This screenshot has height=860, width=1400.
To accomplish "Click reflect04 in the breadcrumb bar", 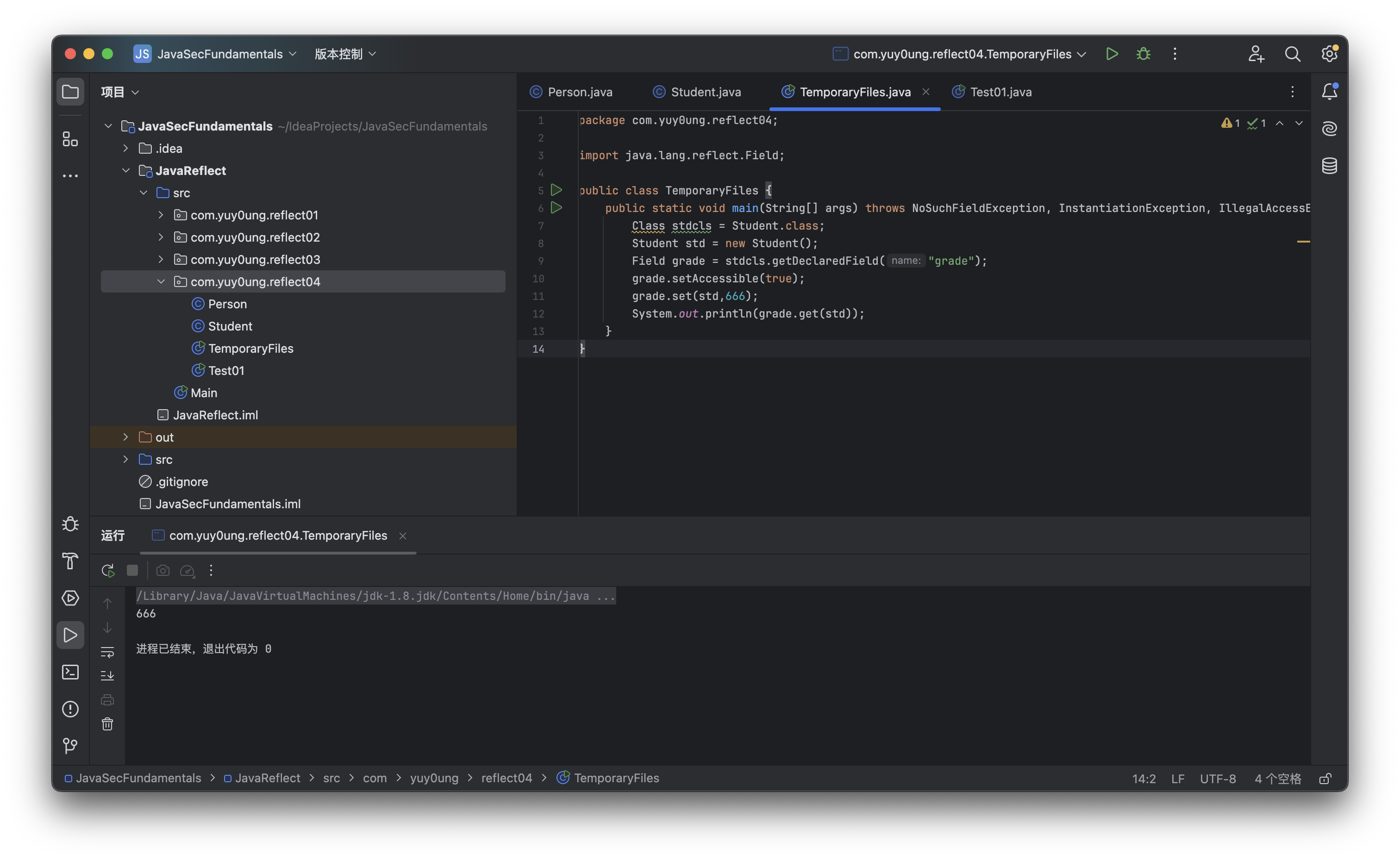I will point(506,778).
